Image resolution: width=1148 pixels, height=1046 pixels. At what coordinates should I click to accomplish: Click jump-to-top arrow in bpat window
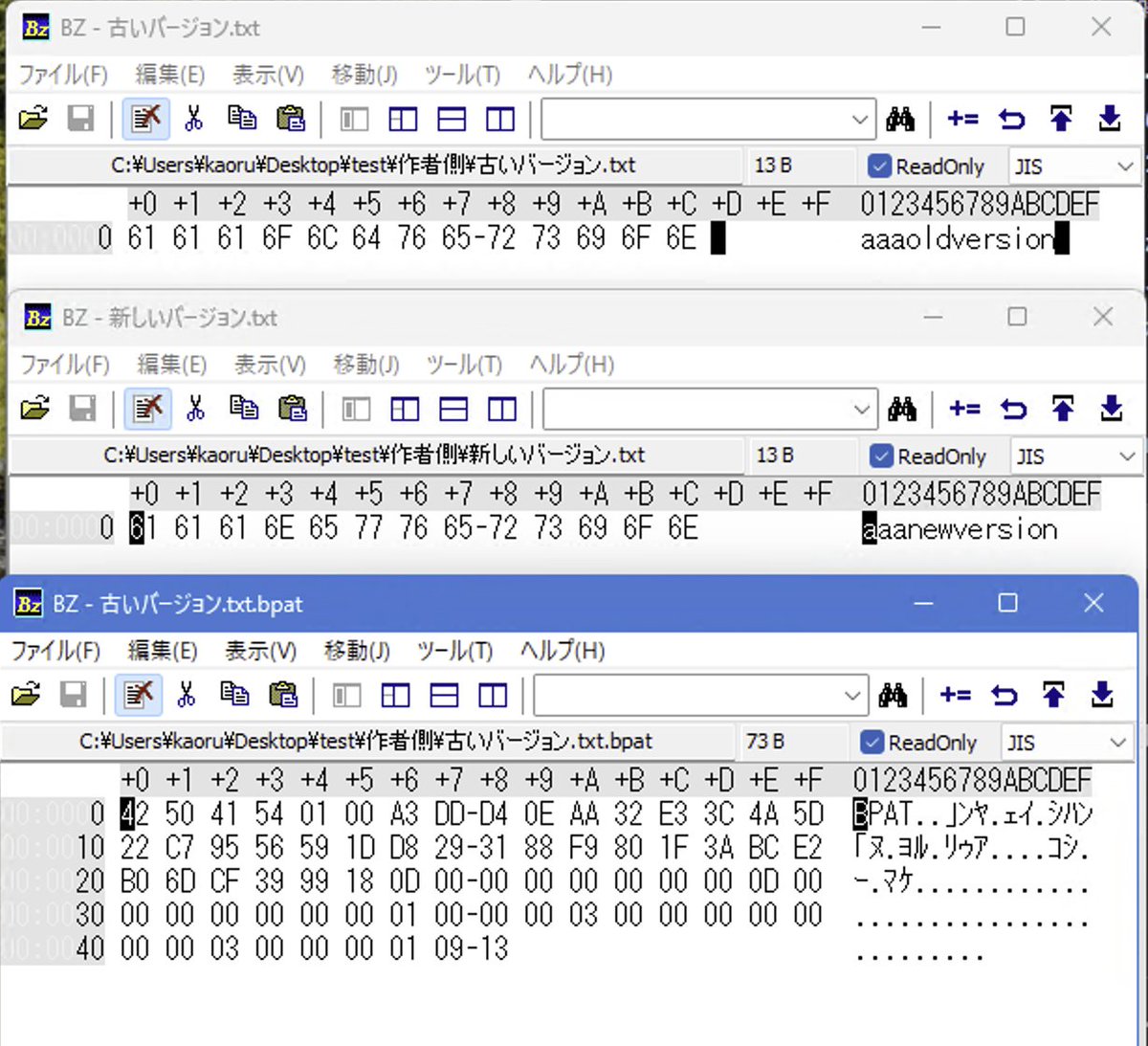pos(1053,695)
